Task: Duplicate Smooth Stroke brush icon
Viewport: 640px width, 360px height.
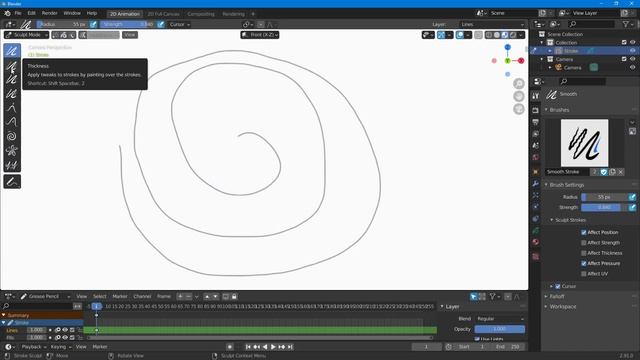Action: pos(612,172)
